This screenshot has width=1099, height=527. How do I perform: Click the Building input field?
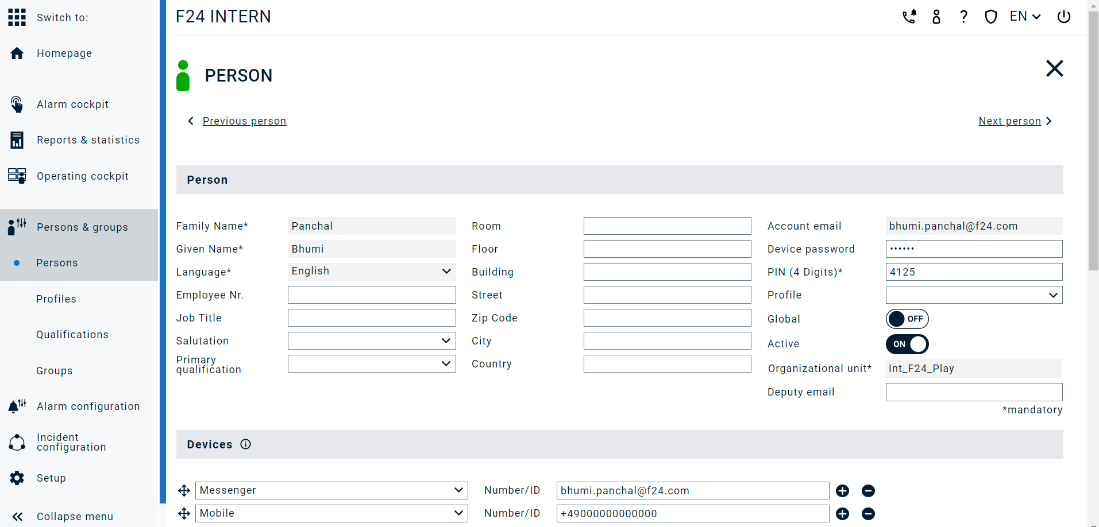coord(667,272)
